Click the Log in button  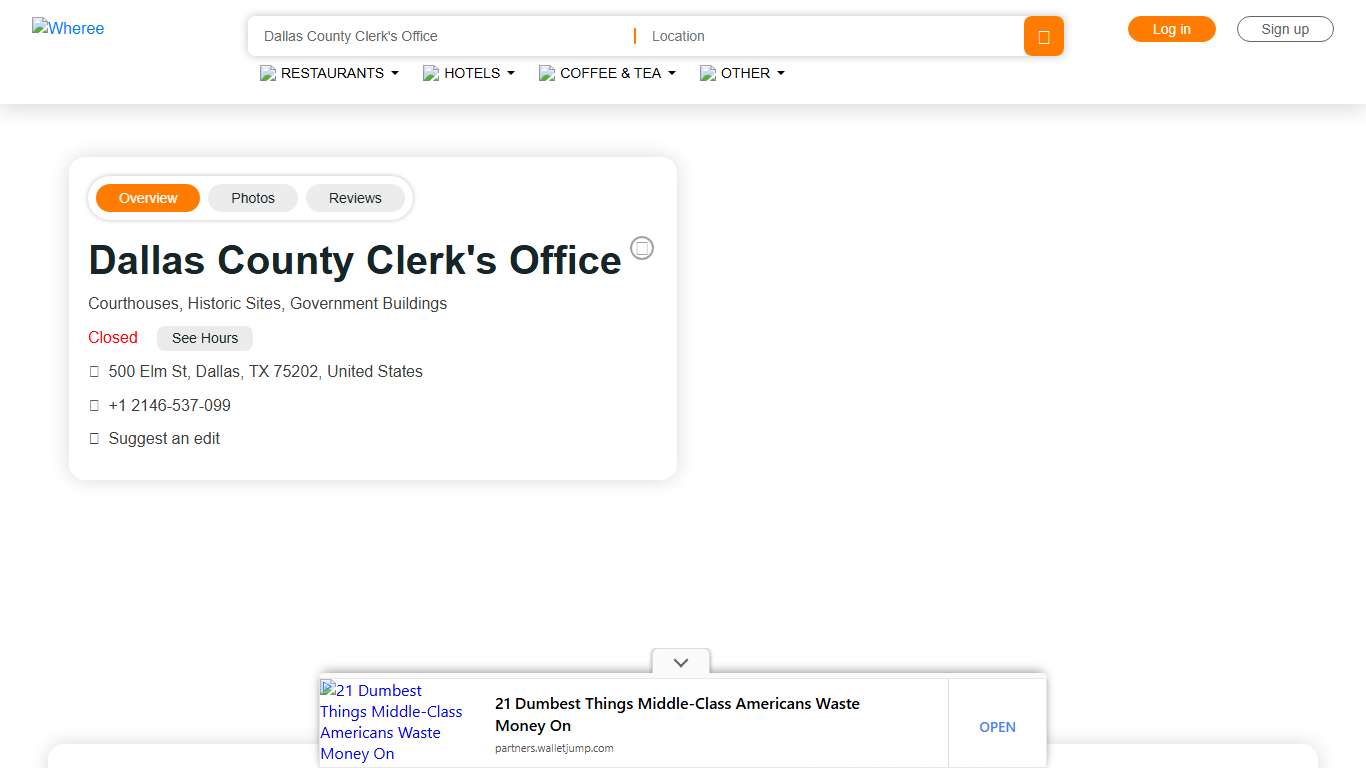1171,29
